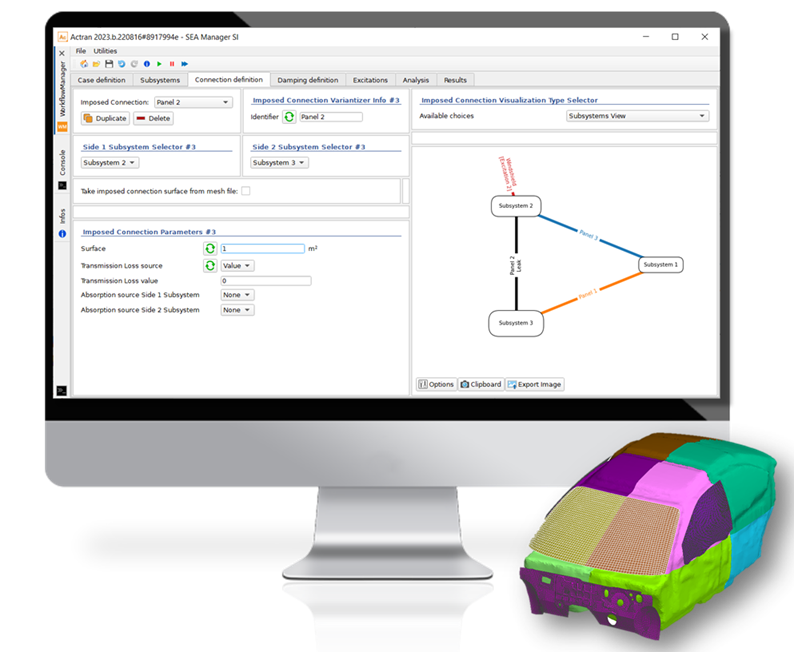Click the Duplicate button
The height and width of the screenshot is (652, 794).
point(105,118)
